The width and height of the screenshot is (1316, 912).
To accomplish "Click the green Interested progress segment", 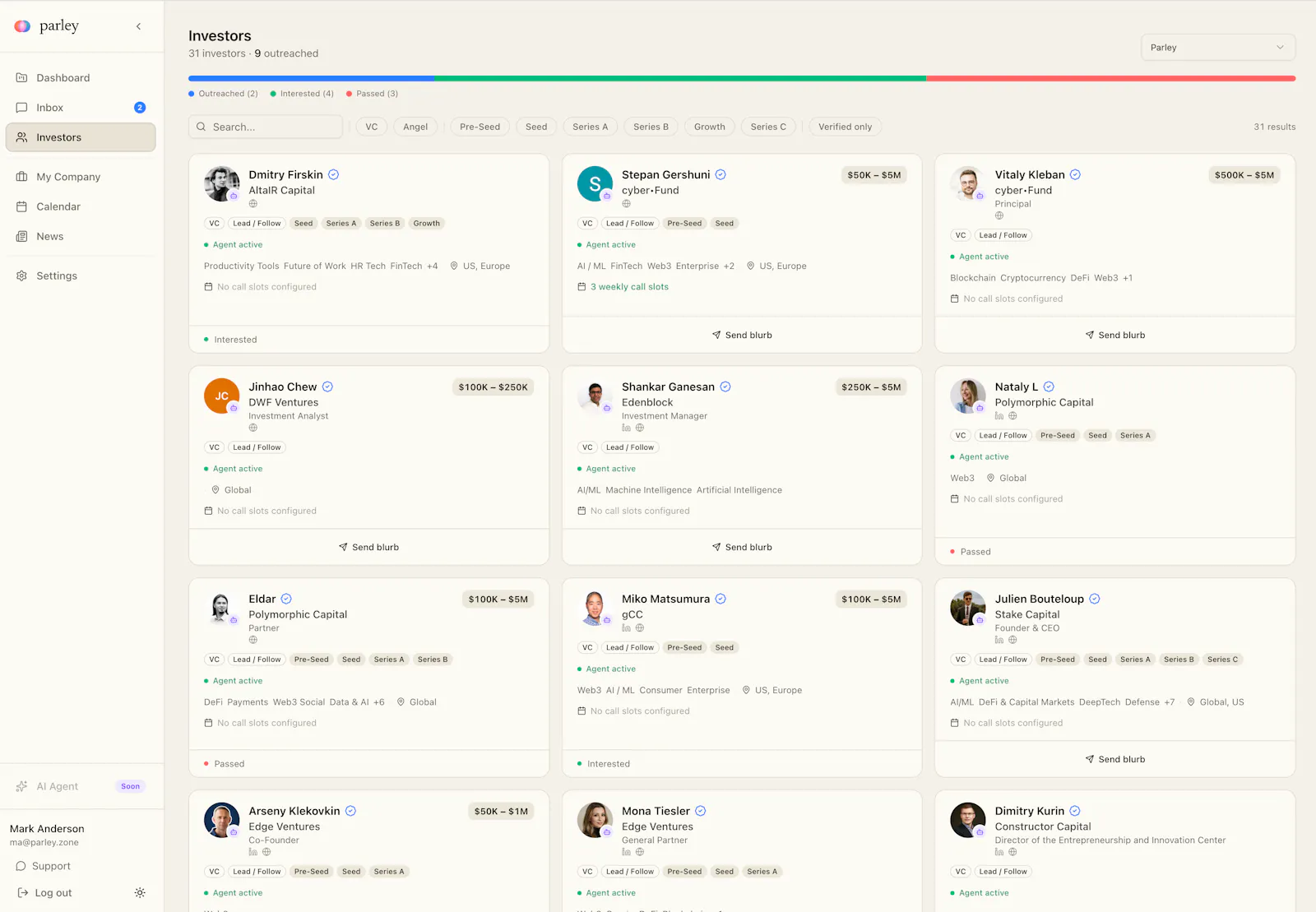I will [x=680, y=79].
